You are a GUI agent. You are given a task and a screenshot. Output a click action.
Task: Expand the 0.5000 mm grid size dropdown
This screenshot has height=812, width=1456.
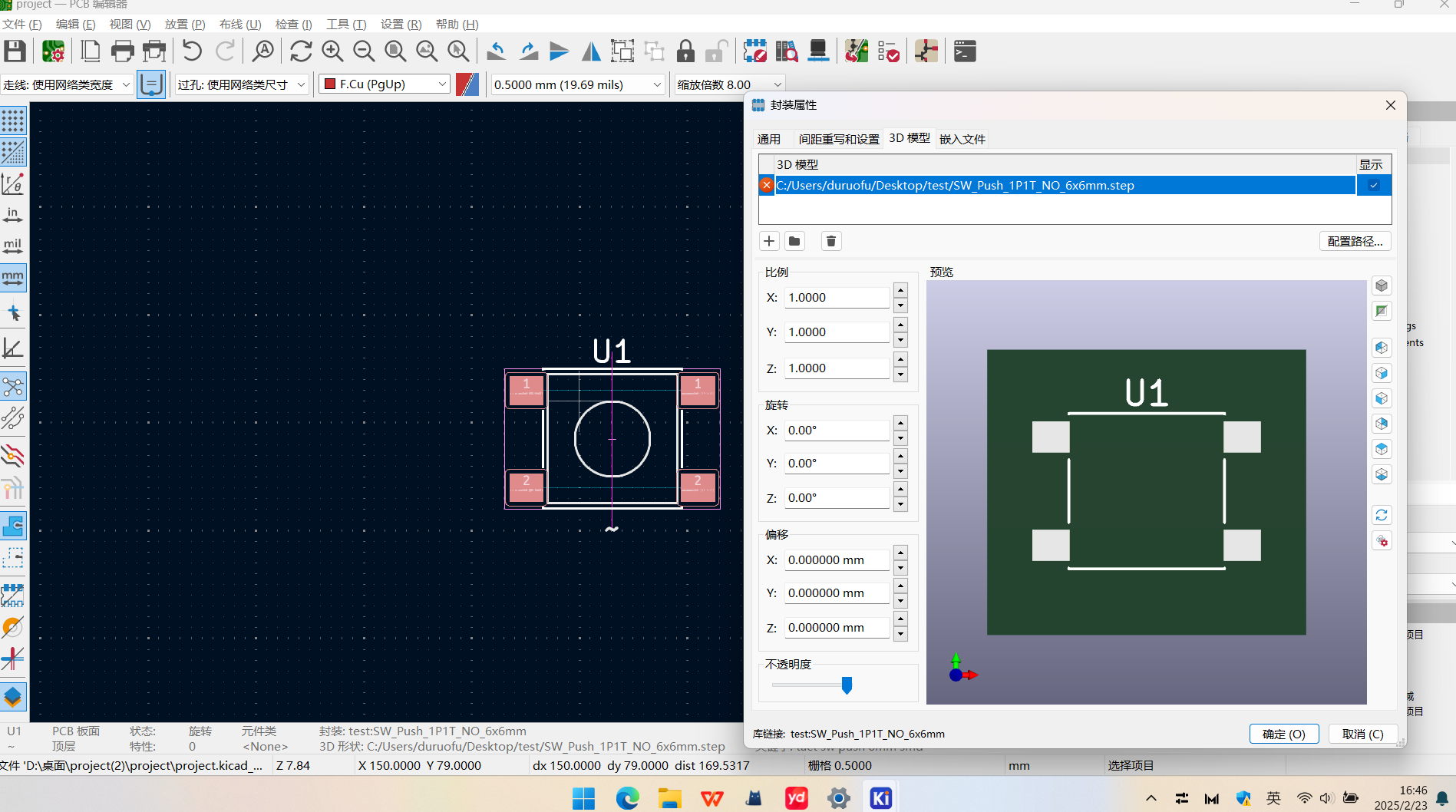[577, 84]
